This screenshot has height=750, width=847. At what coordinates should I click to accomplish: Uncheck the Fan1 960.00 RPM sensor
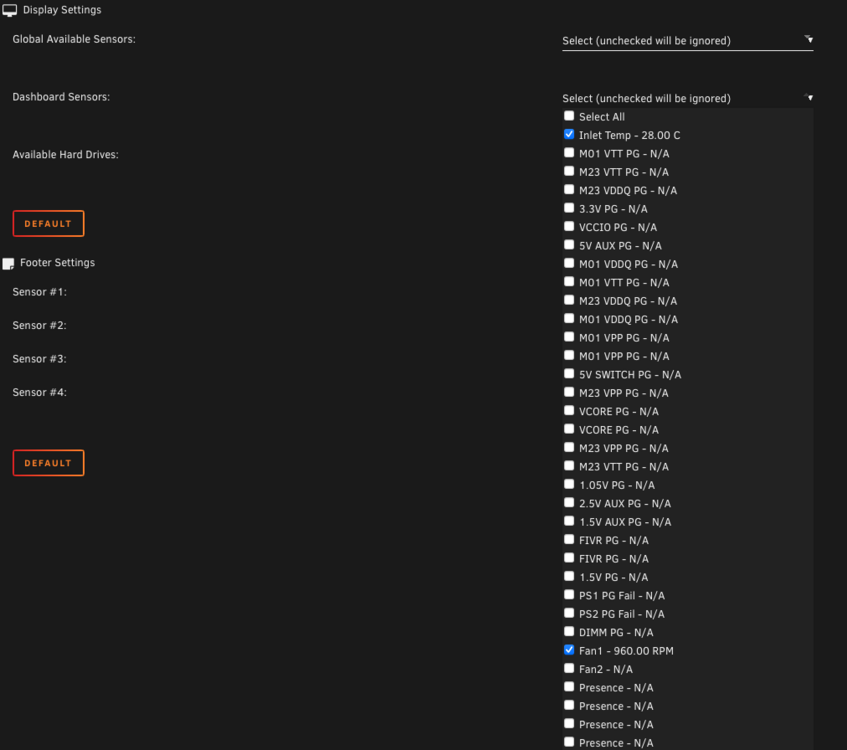click(x=569, y=650)
